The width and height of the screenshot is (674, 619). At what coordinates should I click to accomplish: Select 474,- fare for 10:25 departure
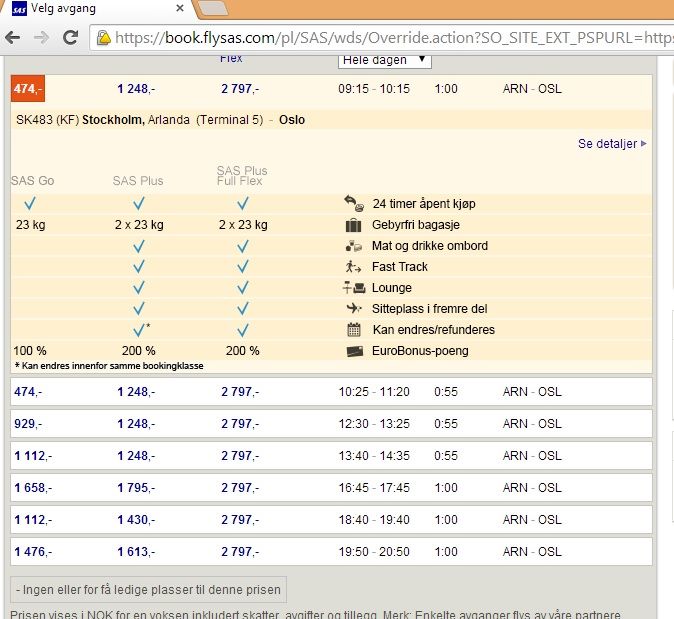[x=28, y=392]
